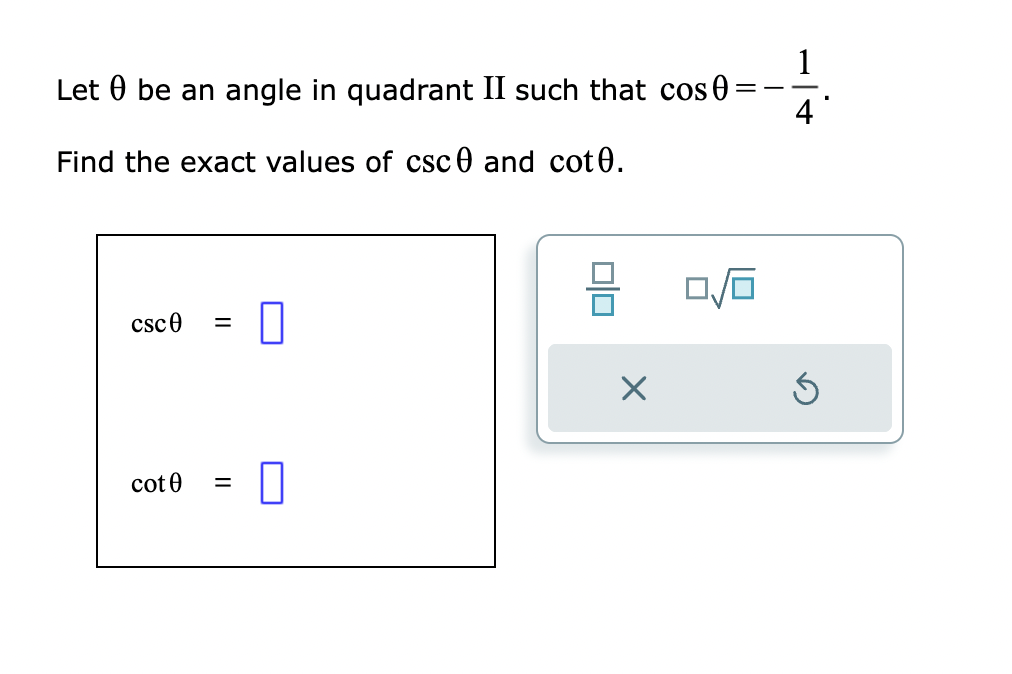
Task: Select the empty box next to cot θ
Action: click(270, 482)
